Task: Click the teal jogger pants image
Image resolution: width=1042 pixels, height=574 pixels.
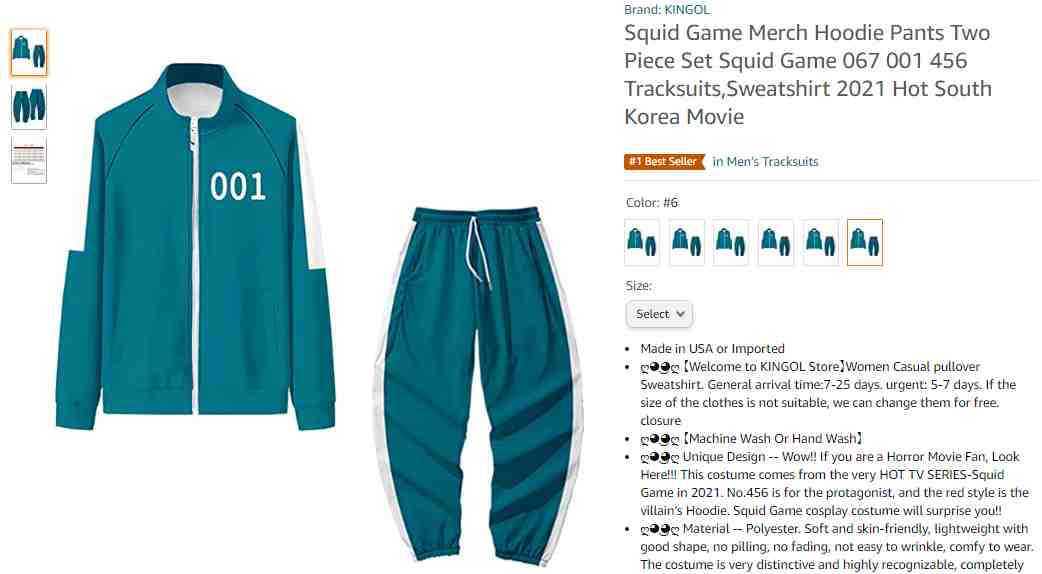Action: point(478,384)
